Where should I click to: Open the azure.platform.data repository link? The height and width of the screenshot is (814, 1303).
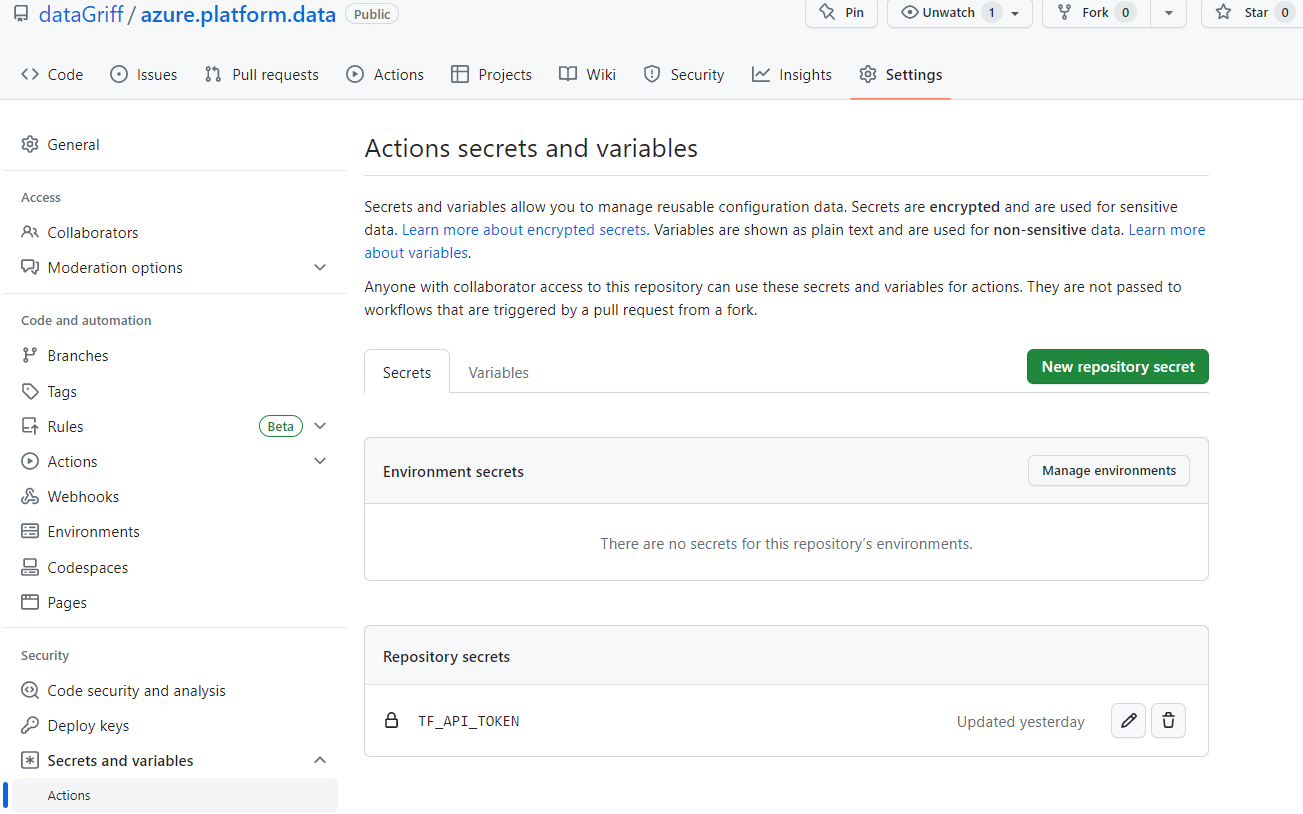(x=238, y=14)
